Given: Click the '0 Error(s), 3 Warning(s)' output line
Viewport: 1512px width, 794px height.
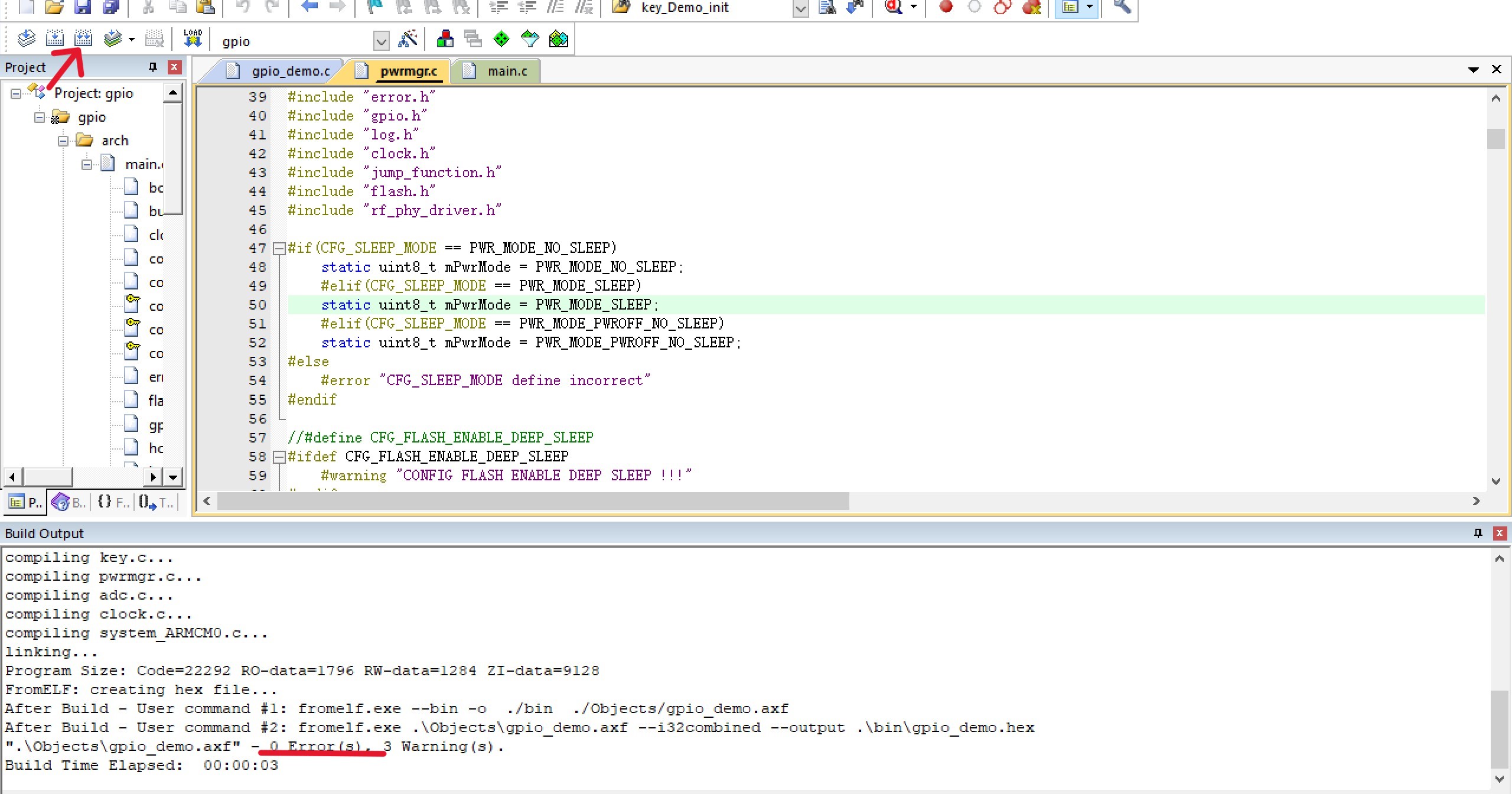Looking at the screenshot, I should pyautogui.click(x=254, y=746).
